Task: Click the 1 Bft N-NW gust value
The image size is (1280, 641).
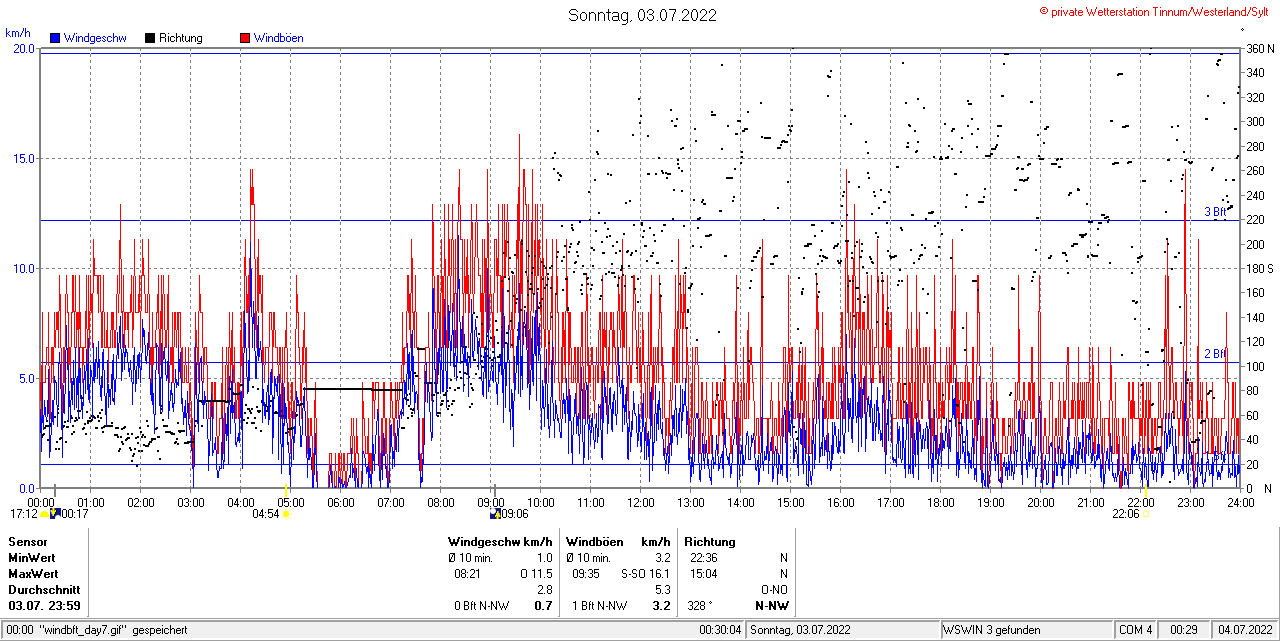Action: tap(600, 605)
